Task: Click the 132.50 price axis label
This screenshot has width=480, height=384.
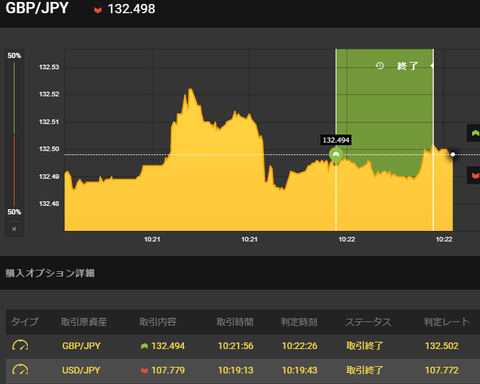Action: click(x=49, y=149)
